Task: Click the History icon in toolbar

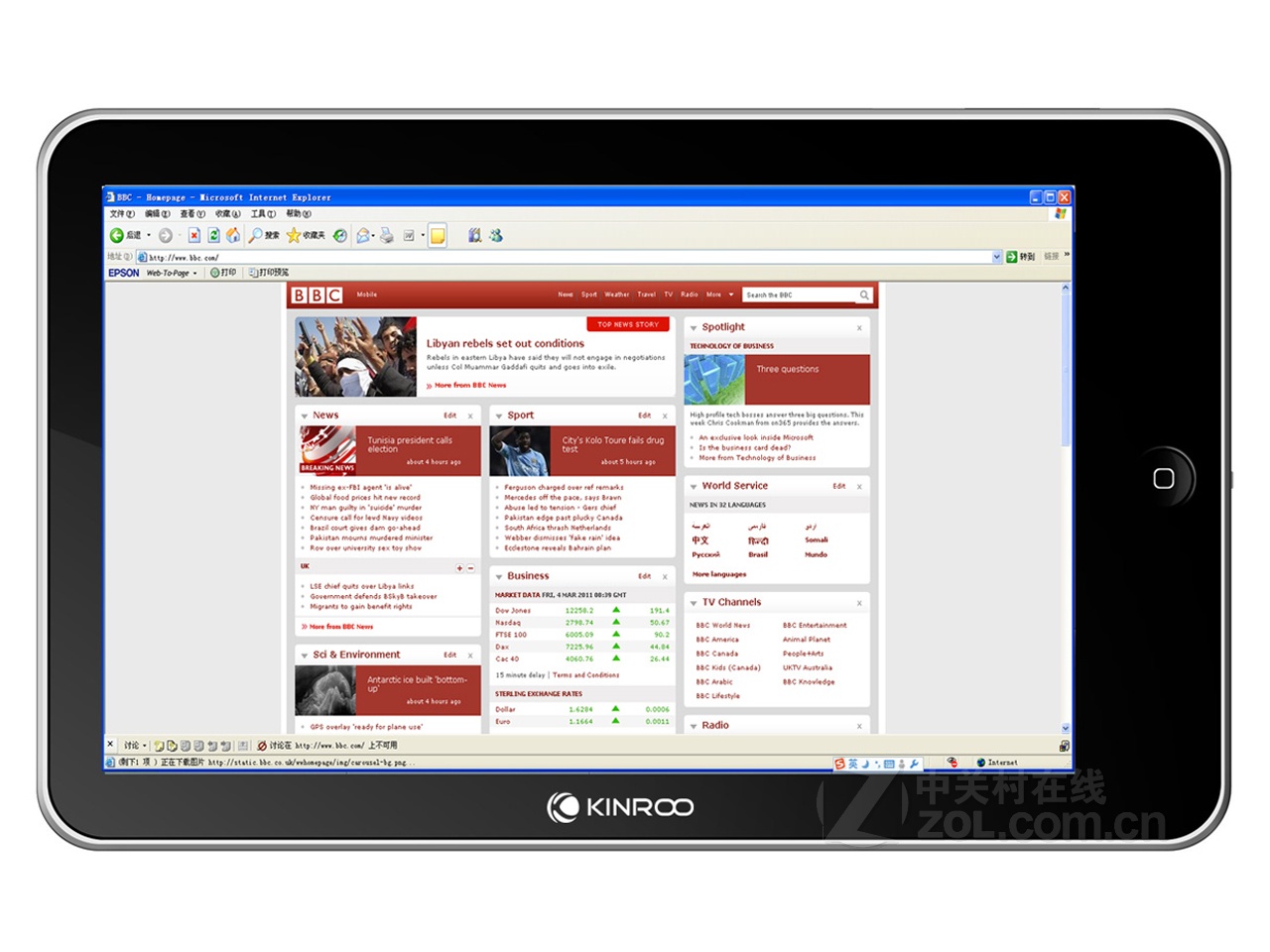Action: [340, 235]
